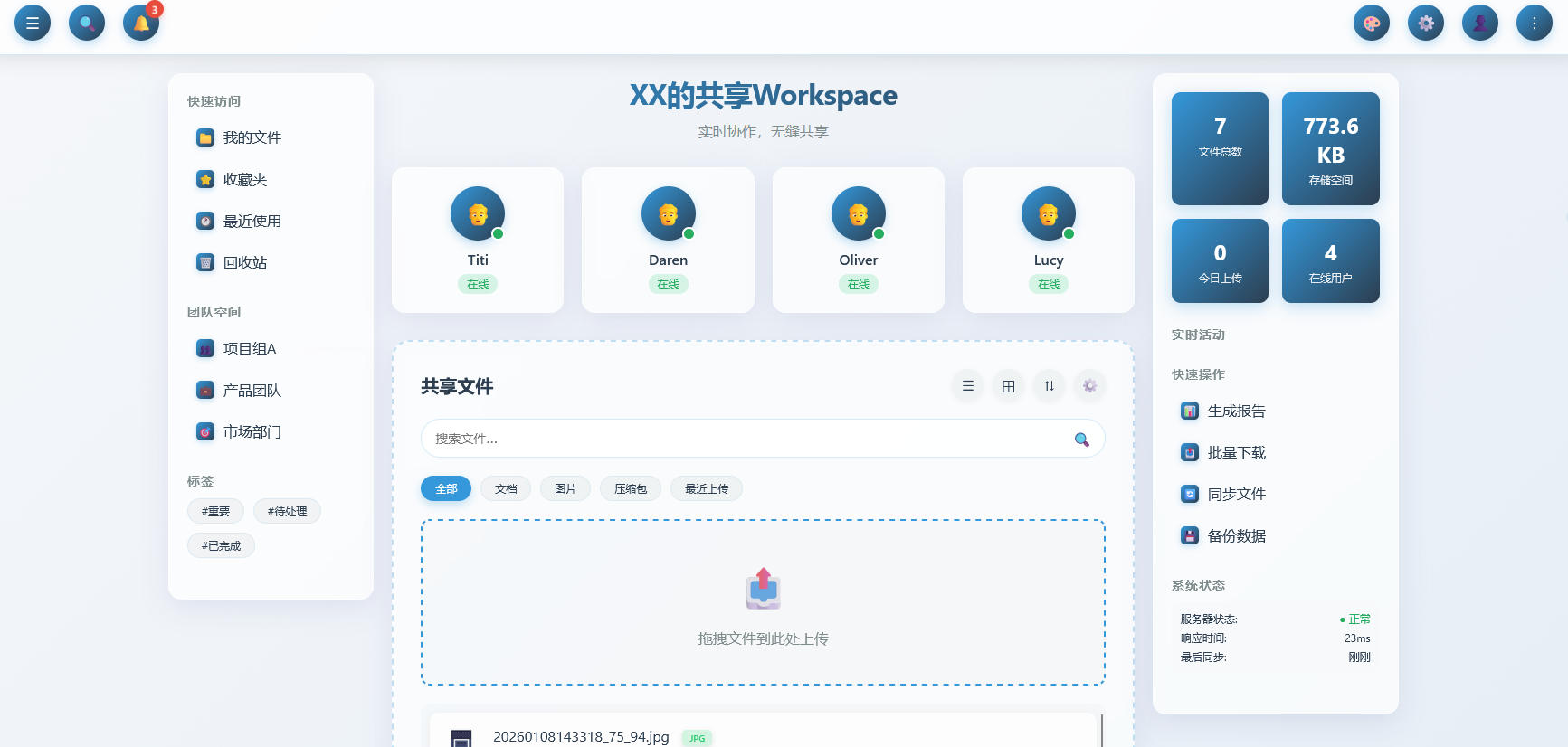
Task: Click the 我的文件 folder icon
Action: click(205, 137)
